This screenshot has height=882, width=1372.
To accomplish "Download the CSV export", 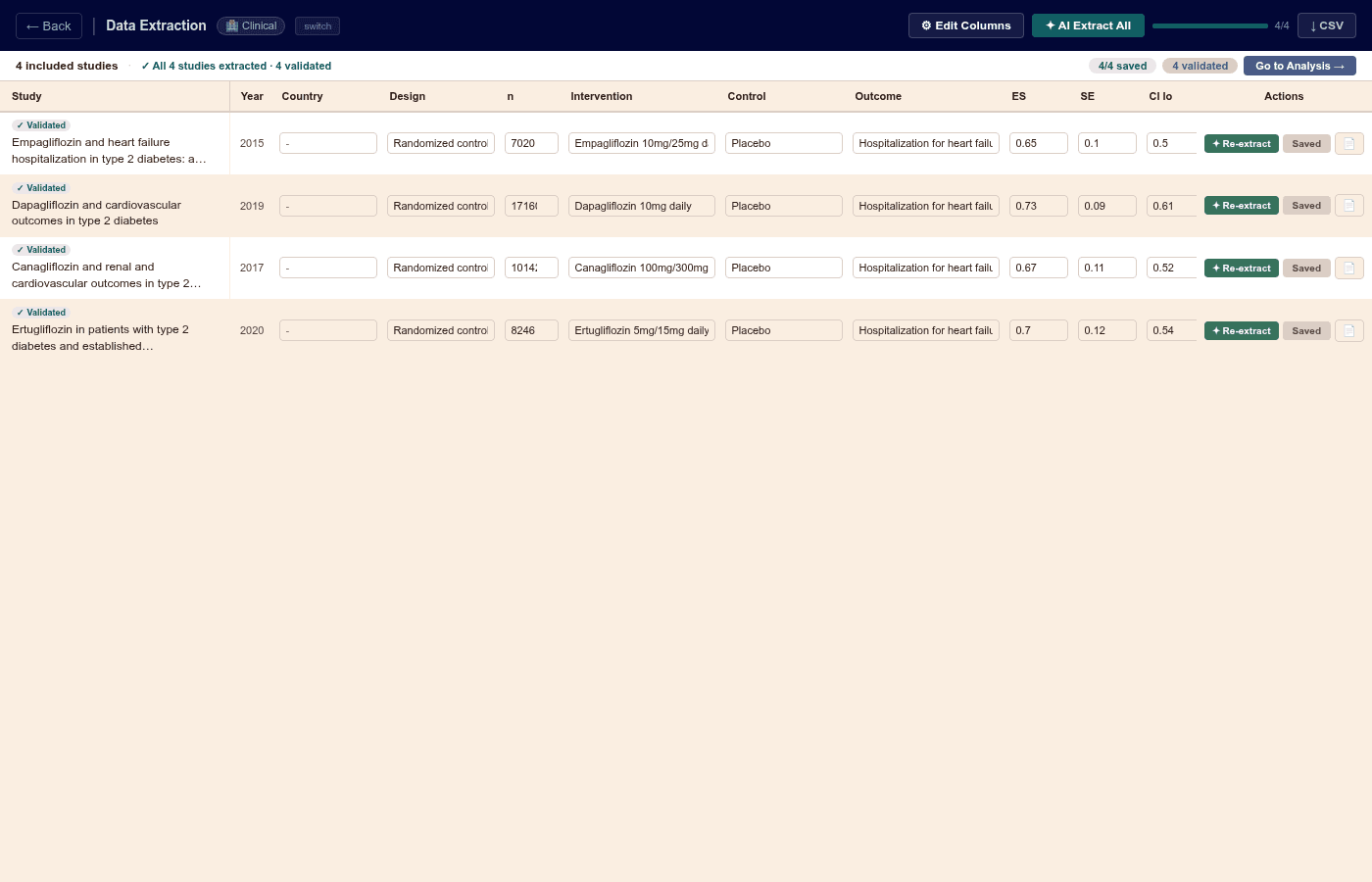I will pos(1327,25).
